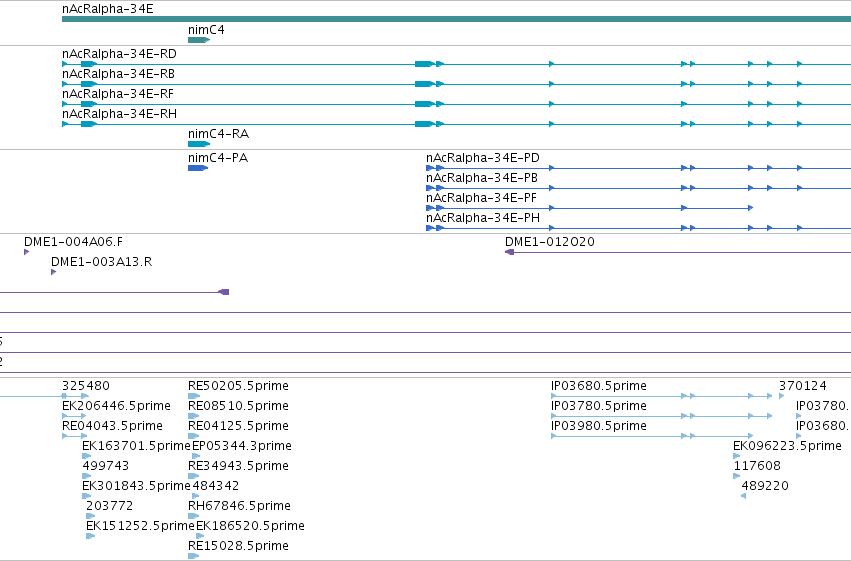The width and height of the screenshot is (851, 561).
Task: Select the EK151252.5prime EST label
Action: coord(140,526)
